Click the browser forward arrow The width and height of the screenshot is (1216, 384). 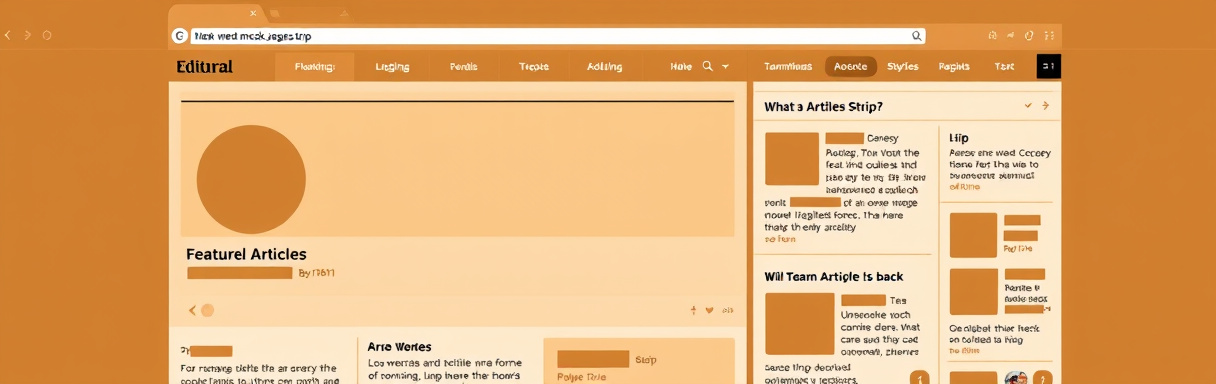point(27,35)
